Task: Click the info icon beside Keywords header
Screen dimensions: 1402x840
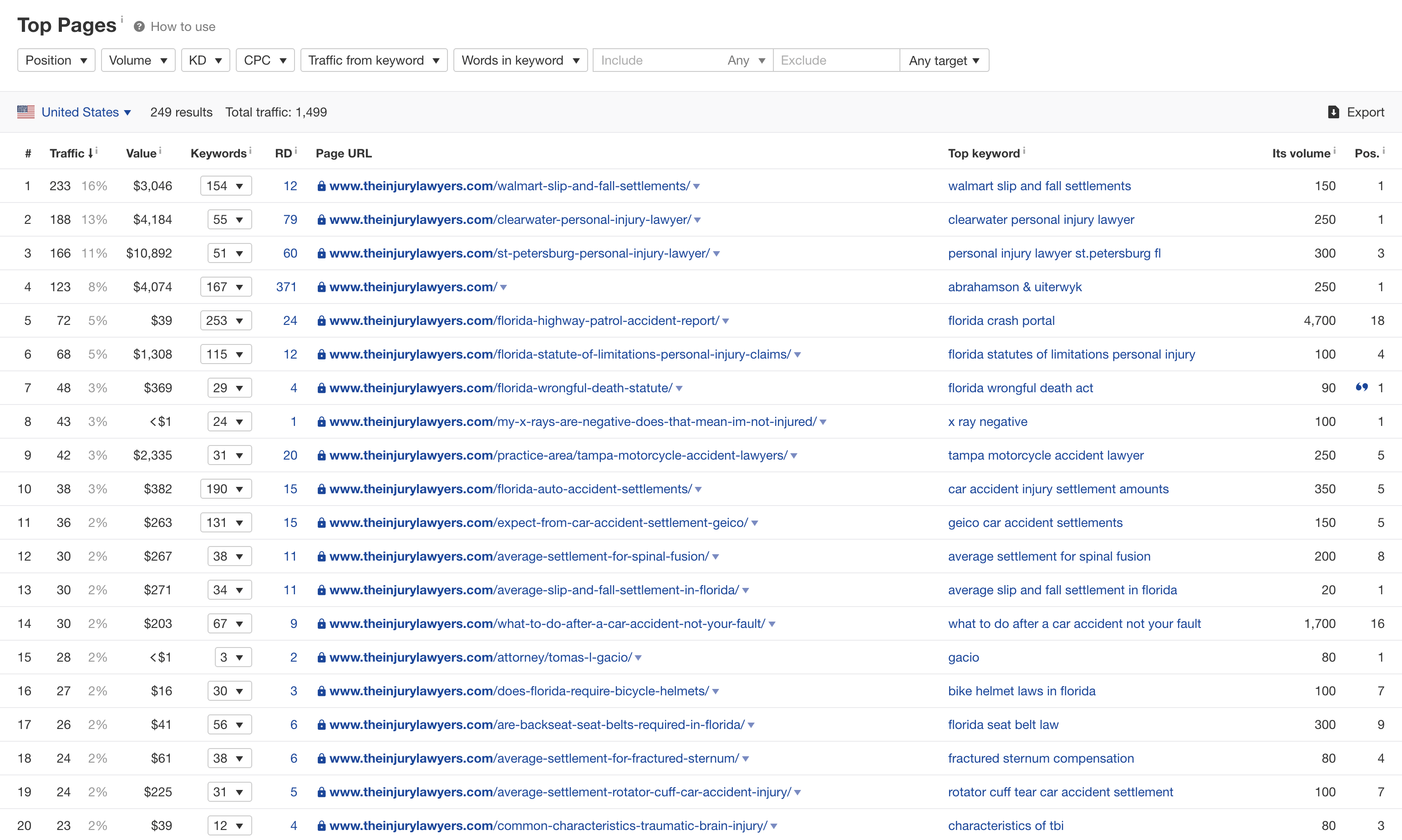Action: coord(250,151)
